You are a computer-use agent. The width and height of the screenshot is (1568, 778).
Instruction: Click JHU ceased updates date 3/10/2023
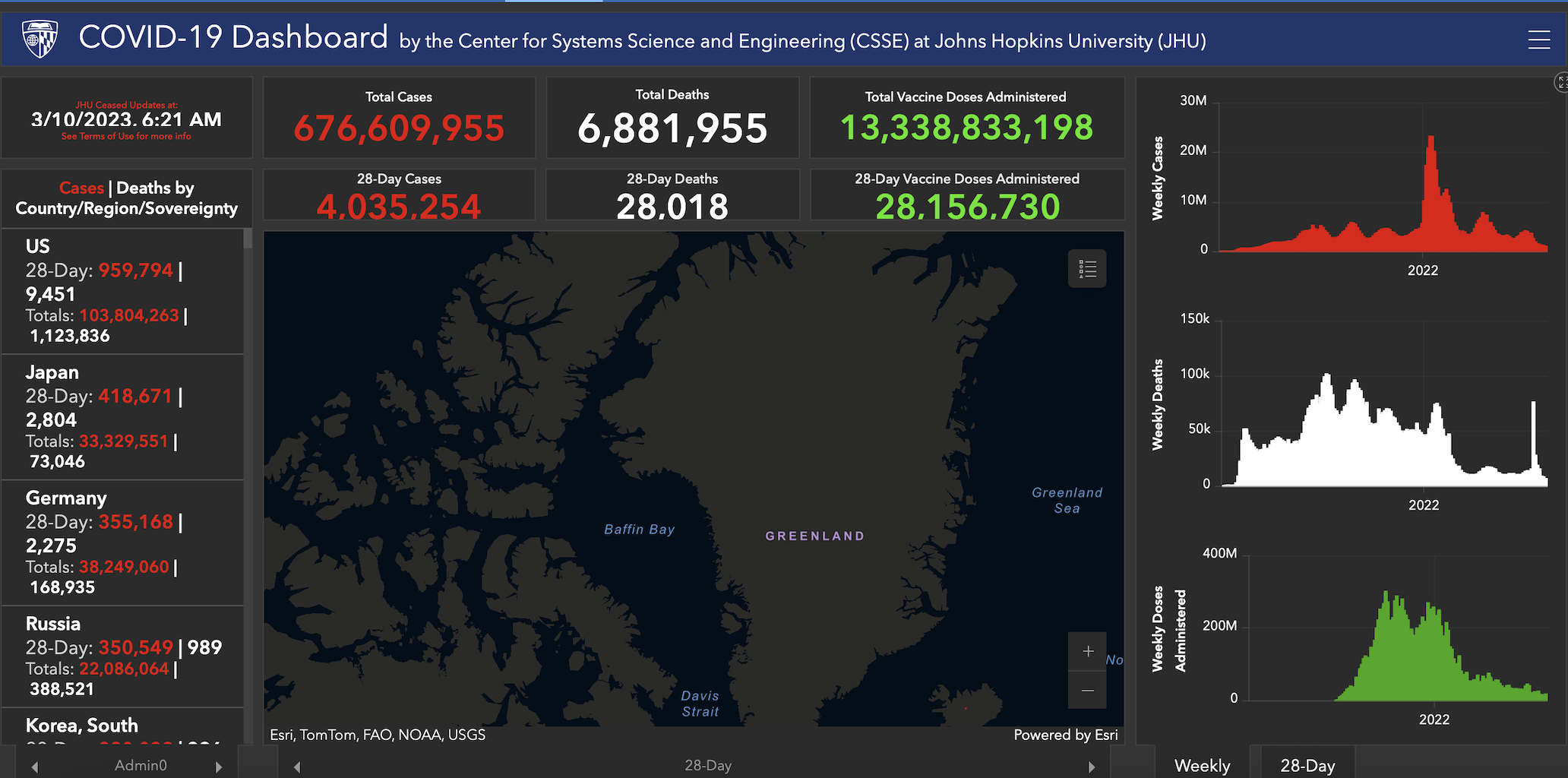click(x=126, y=119)
